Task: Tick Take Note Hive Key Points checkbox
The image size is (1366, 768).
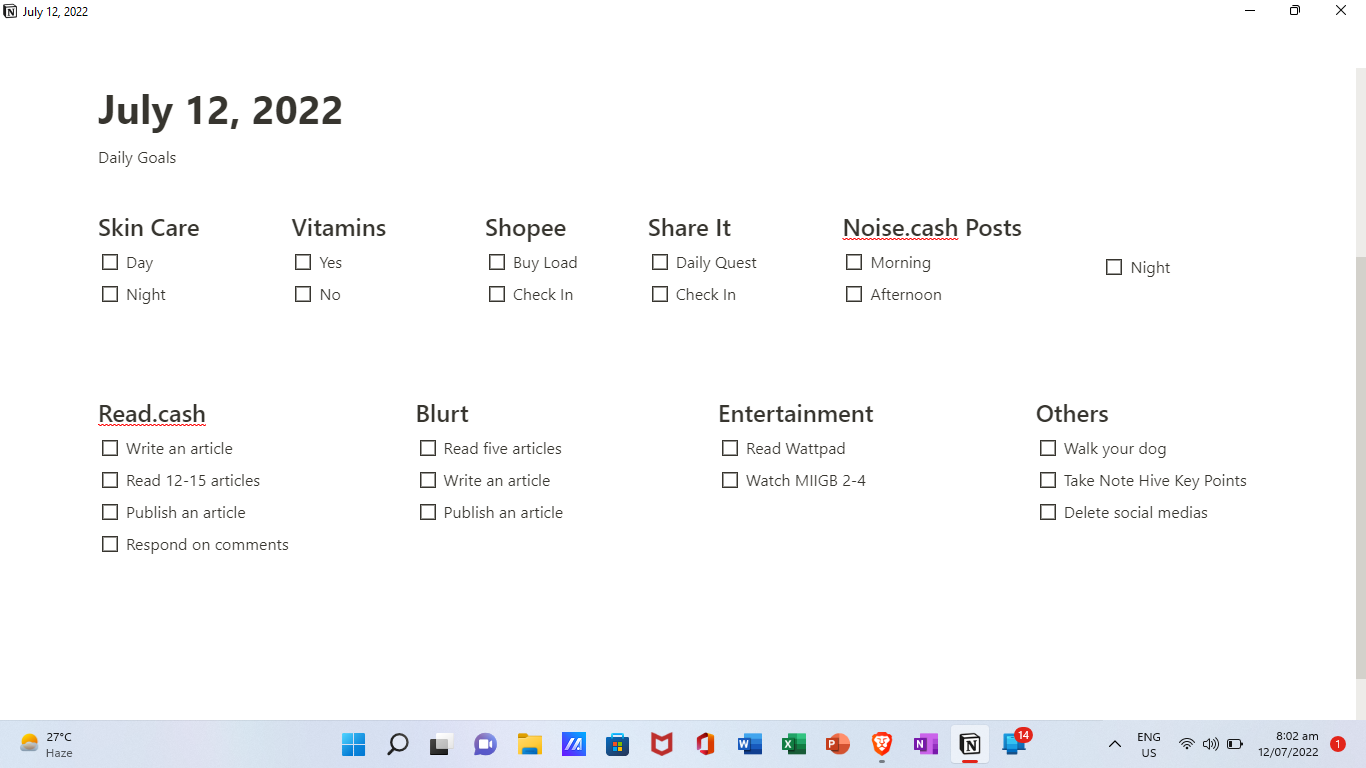Action: 1048,480
